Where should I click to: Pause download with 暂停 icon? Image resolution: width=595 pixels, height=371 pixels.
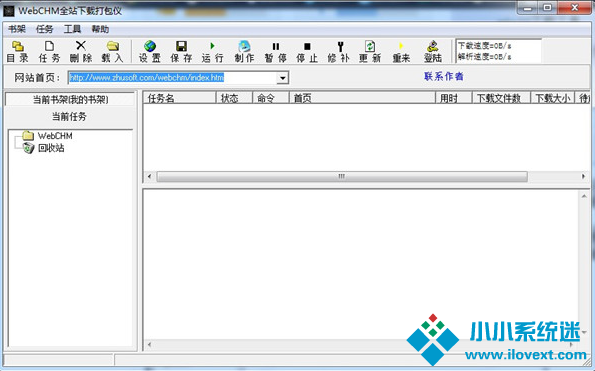click(276, 46)
